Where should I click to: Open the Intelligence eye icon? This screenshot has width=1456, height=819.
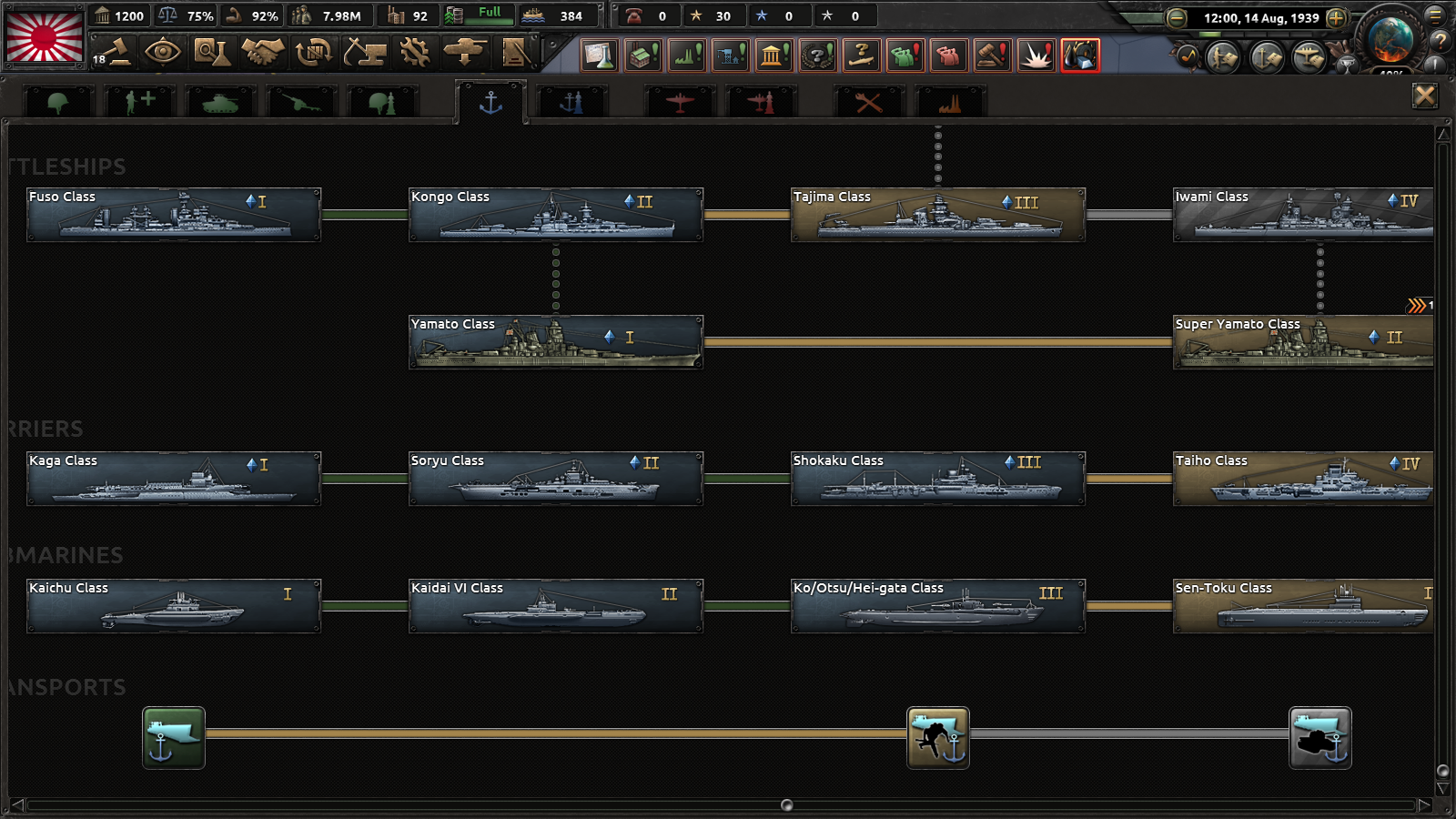click(163, 53)
